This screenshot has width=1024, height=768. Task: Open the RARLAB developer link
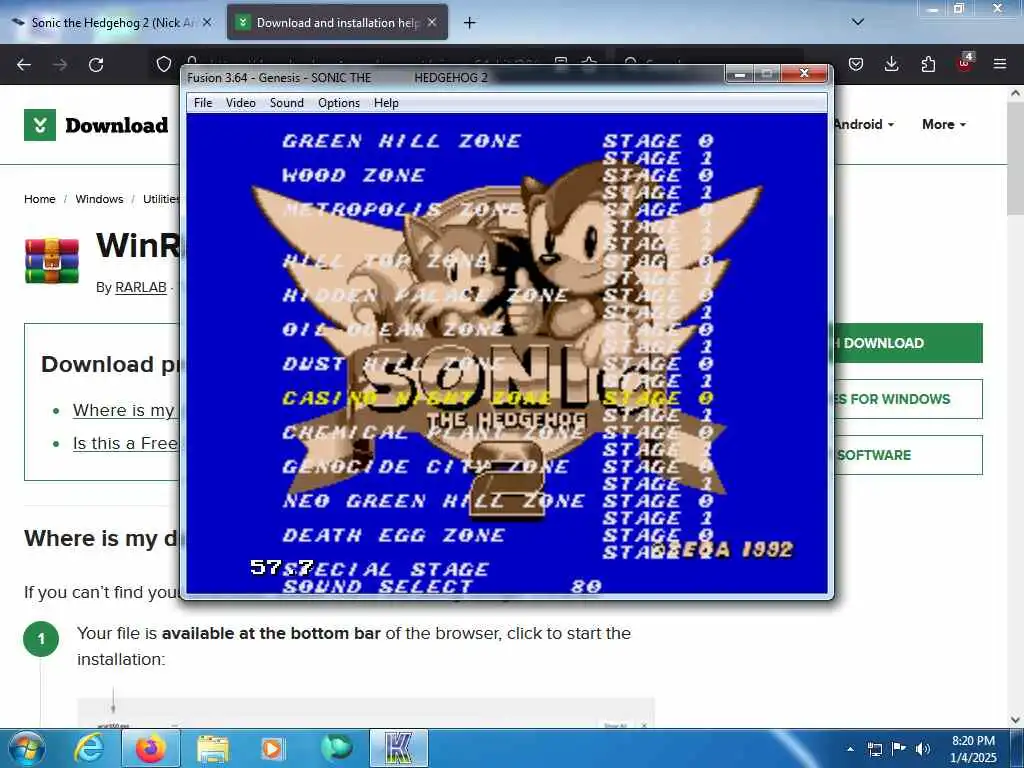click(140, 287)
